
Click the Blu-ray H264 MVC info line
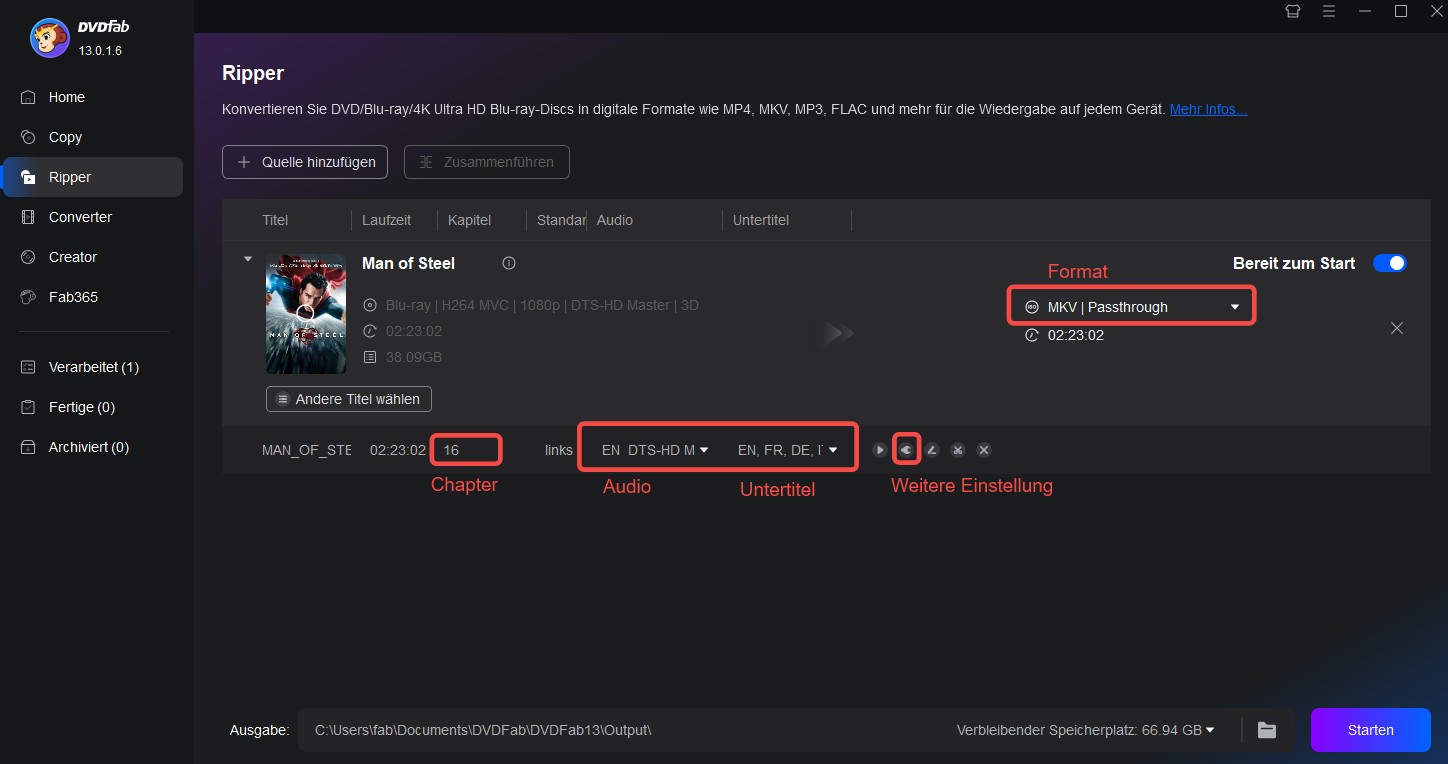click(542, 305)
